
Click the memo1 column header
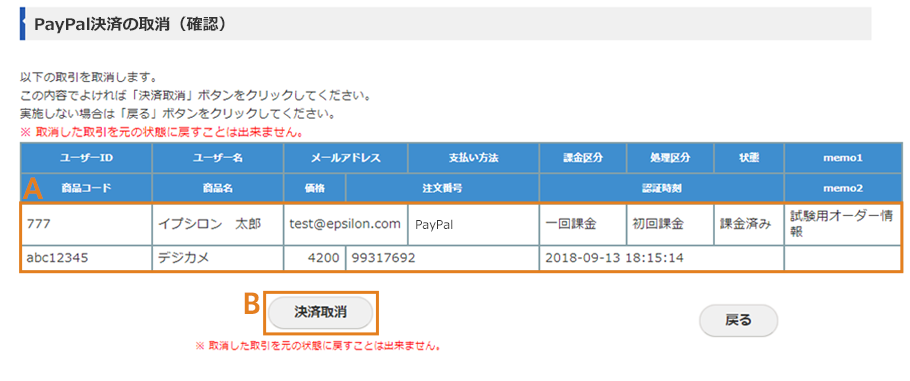(843, 157)
